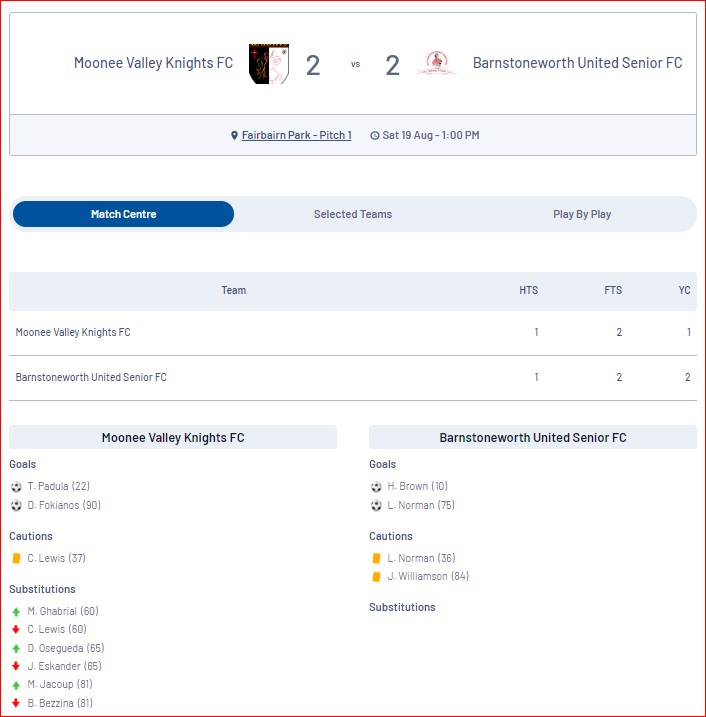
Task: Click the Barnstoneworth United Senior FC panel heading
Action: point(533,438)
